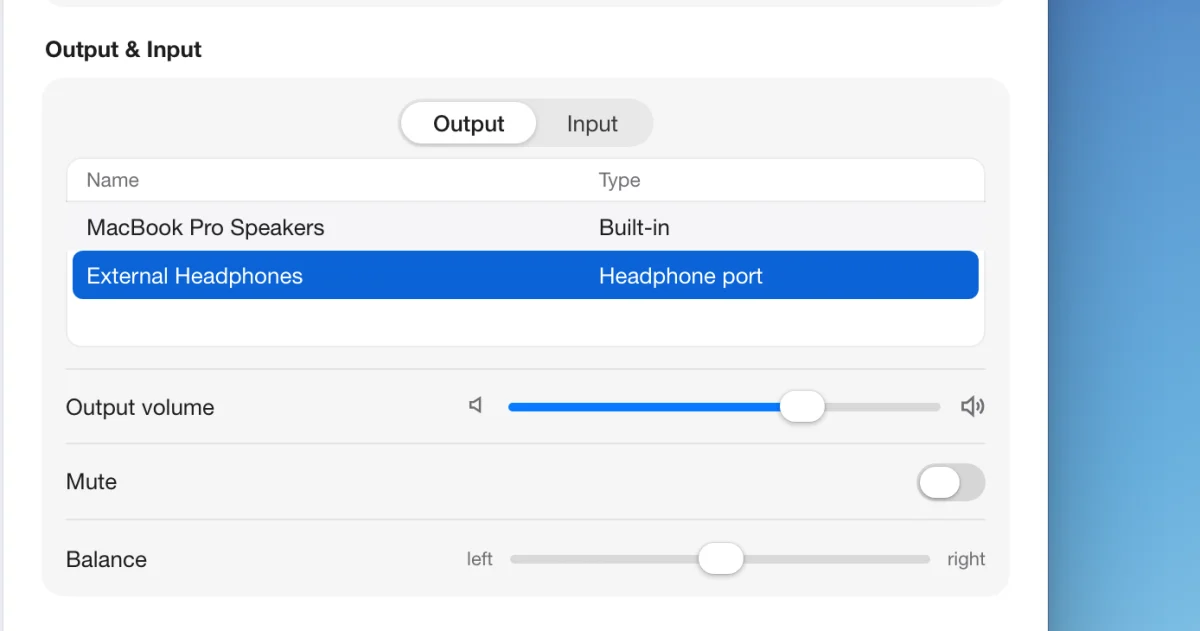Viewport: 1200px width, 631px height.
Task: Click the Output volume label
Action: (x=140, y=407)
